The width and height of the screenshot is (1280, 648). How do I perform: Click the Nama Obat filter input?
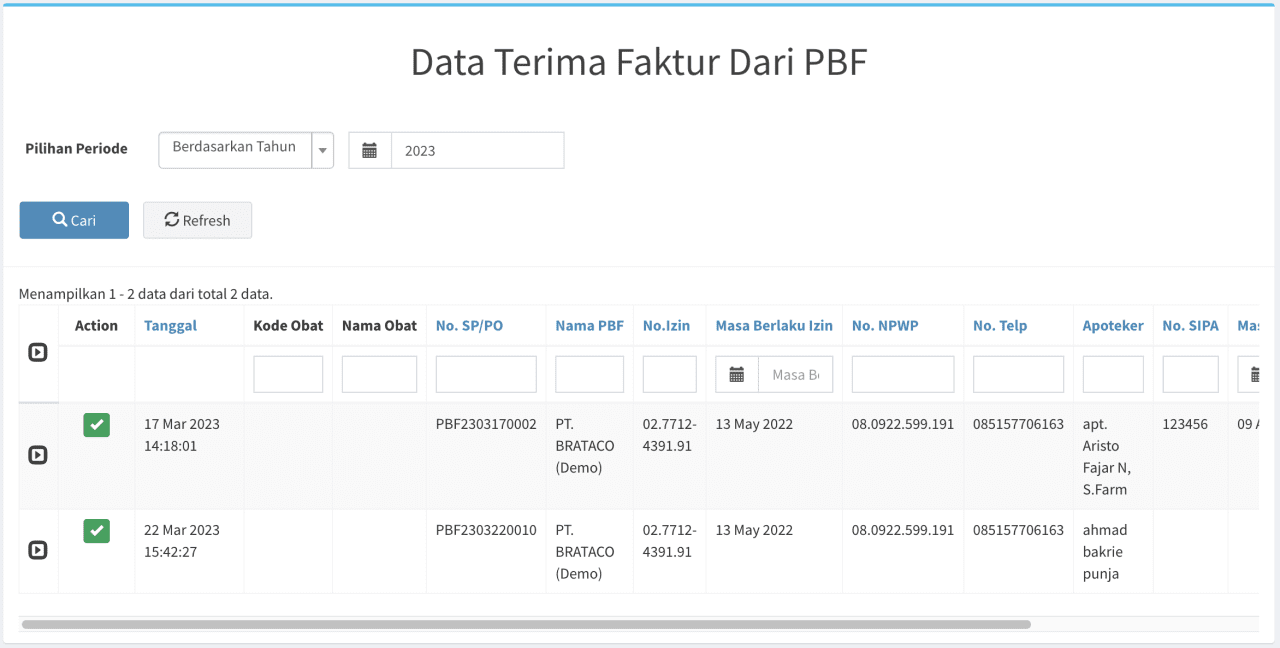[x=379, y=374]
